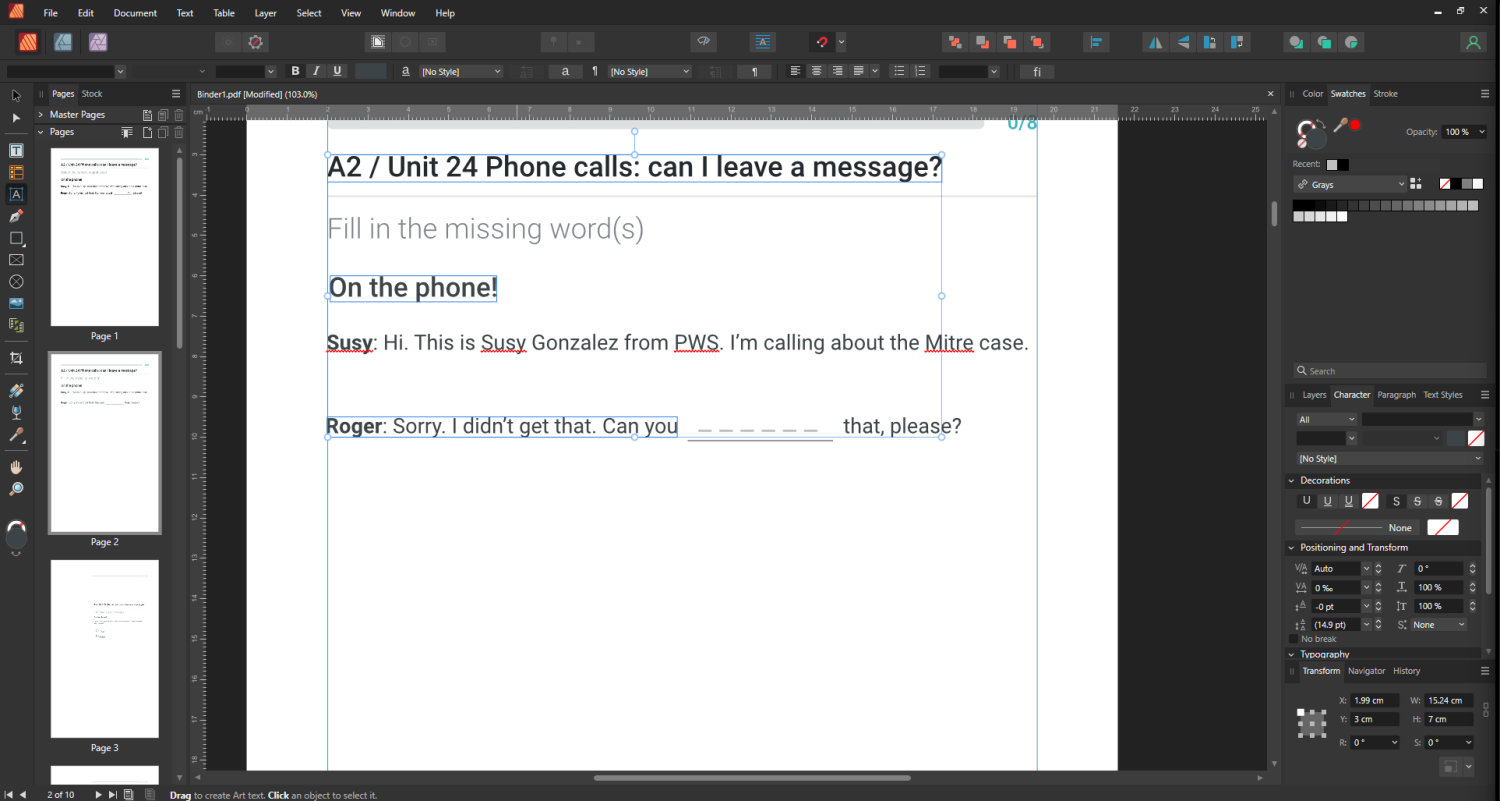Select the Page 3 thumbnail in Pages panel
1500x801 pixels.
tap(104, 648)
